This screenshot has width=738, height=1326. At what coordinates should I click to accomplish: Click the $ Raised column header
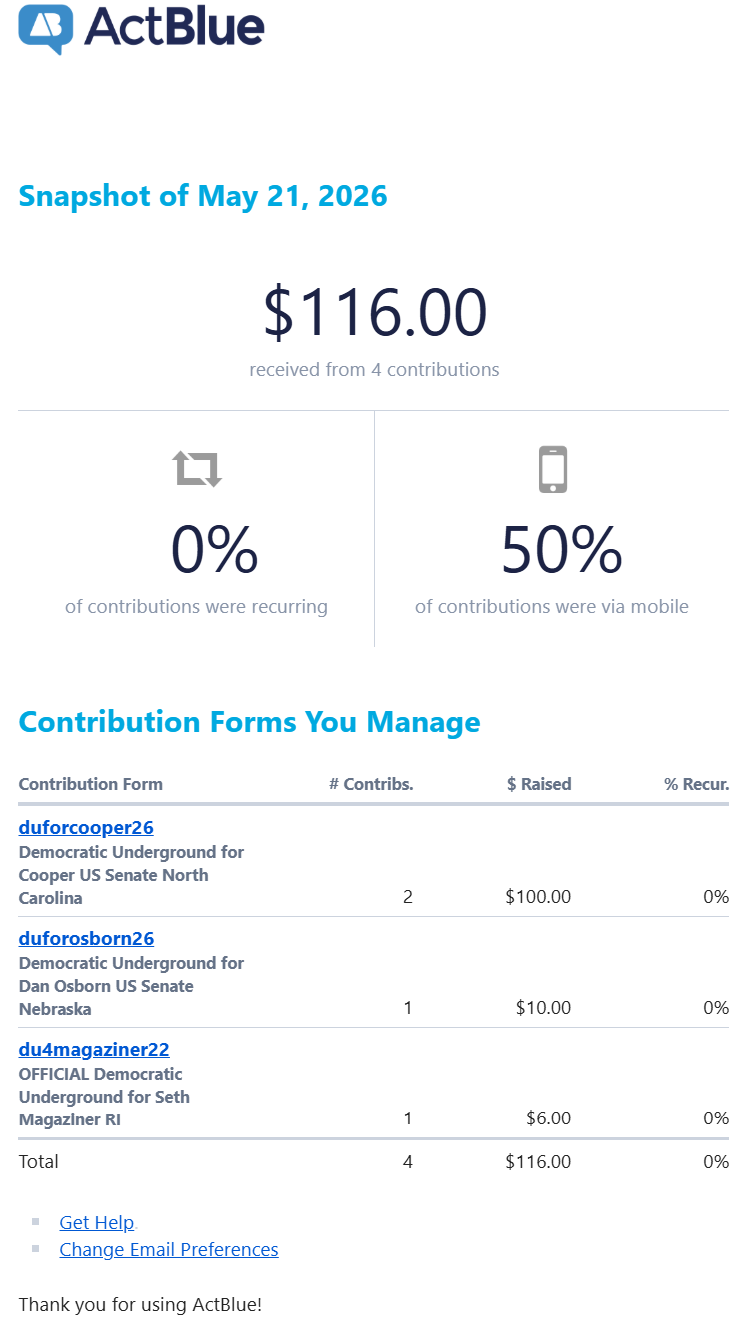[539, 784]
